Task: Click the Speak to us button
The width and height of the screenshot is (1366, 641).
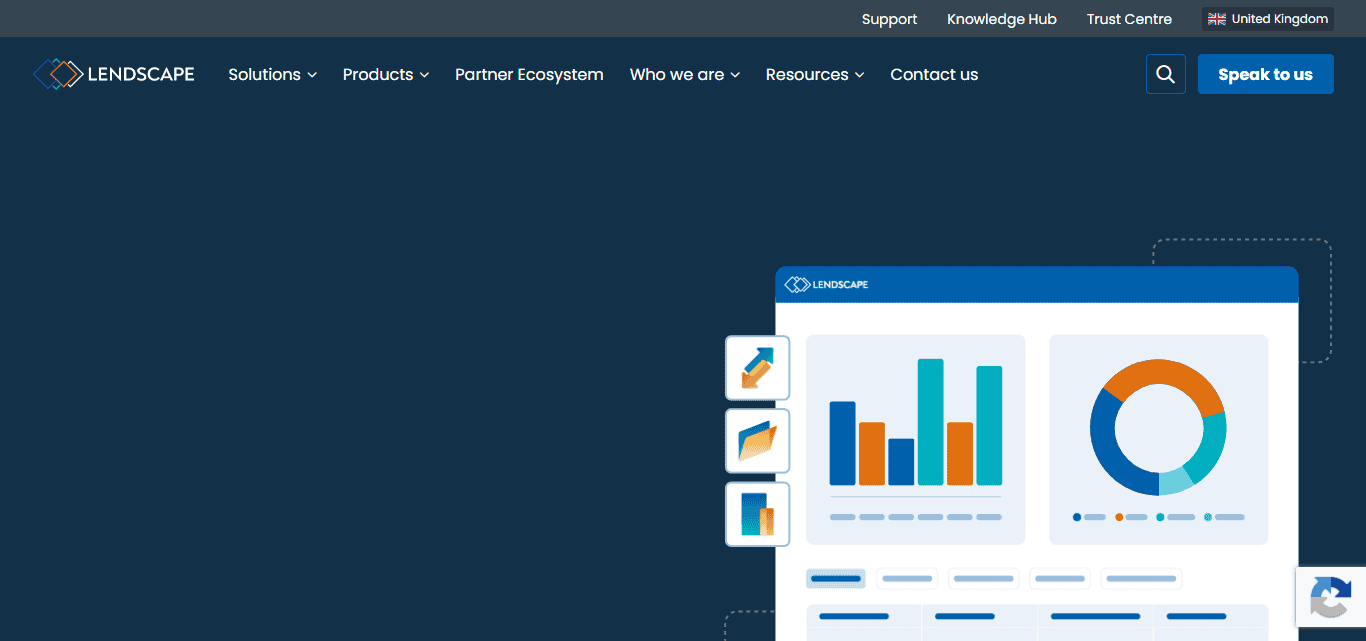Action: (x=1266, y=74)
